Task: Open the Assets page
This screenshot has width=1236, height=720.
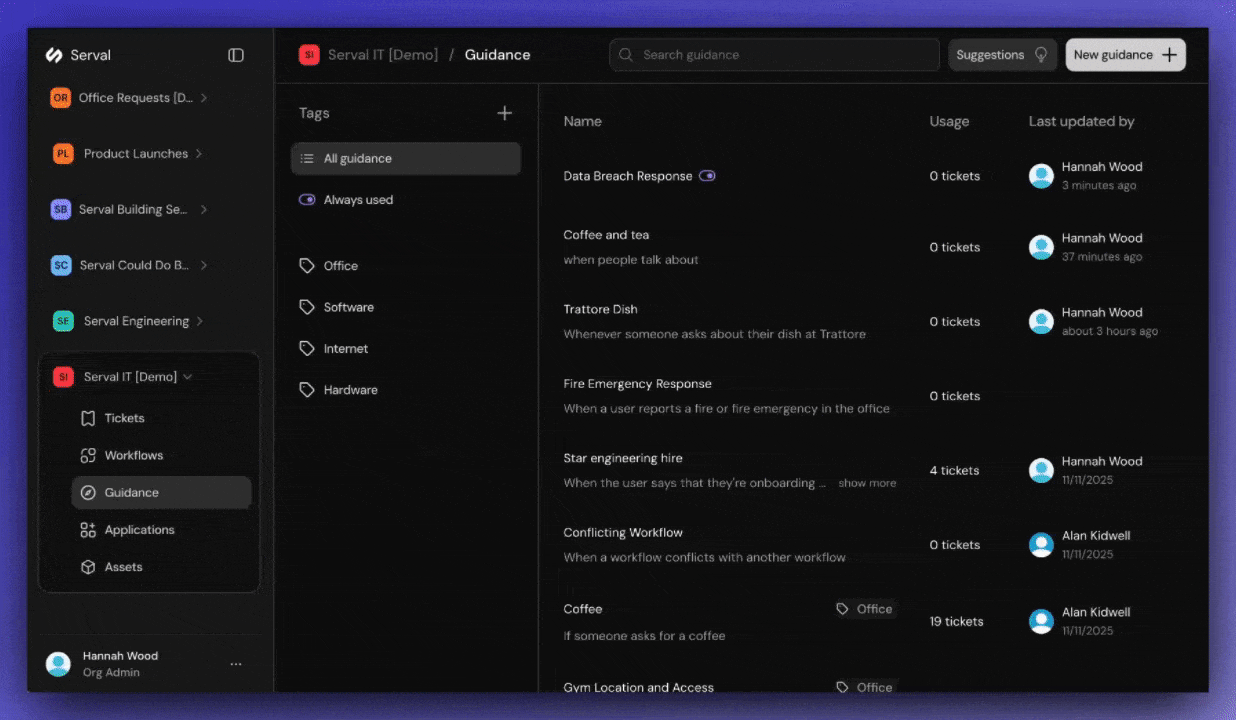Action: [161, 567]
